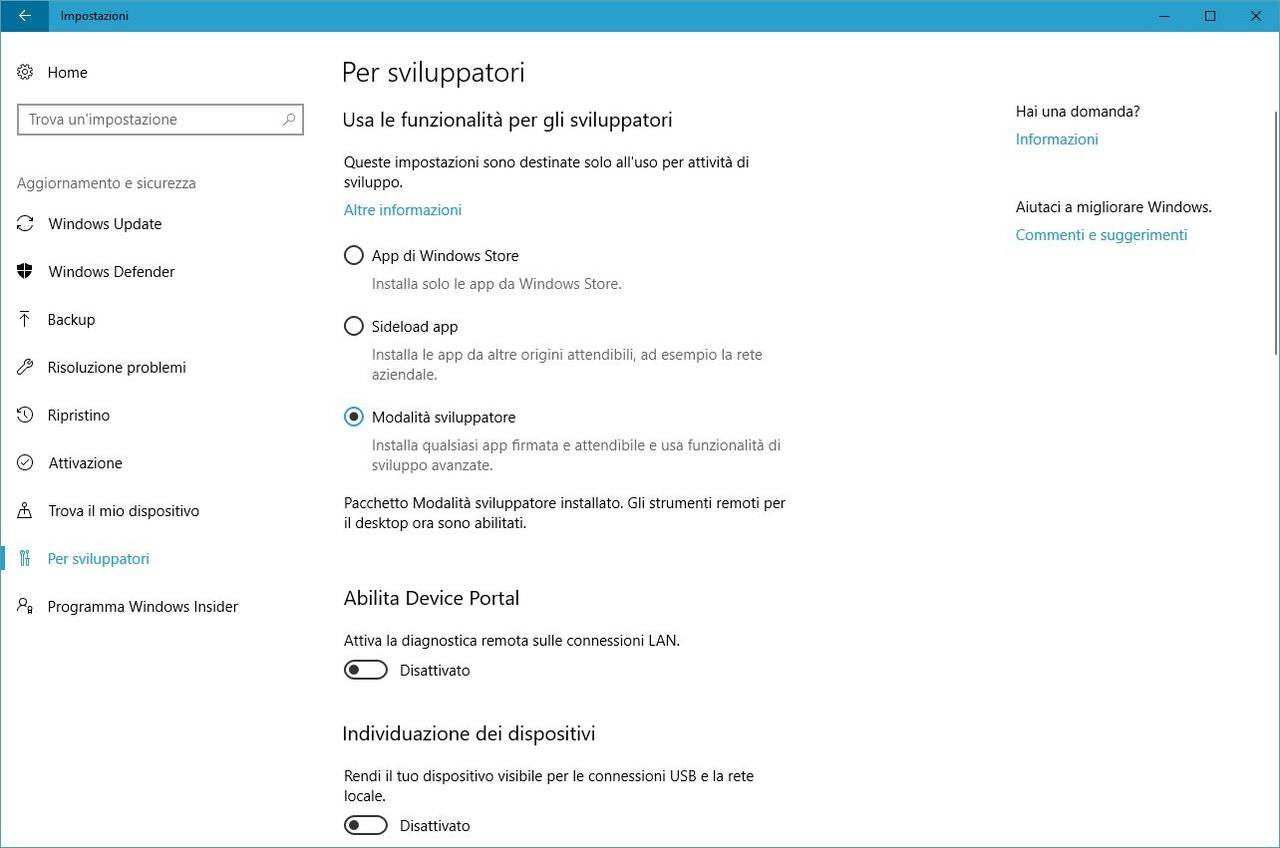The height and width of the screenshot is (848, 1280).
Task: Click the back arrow in title bar
Action: tap(25, 16)
